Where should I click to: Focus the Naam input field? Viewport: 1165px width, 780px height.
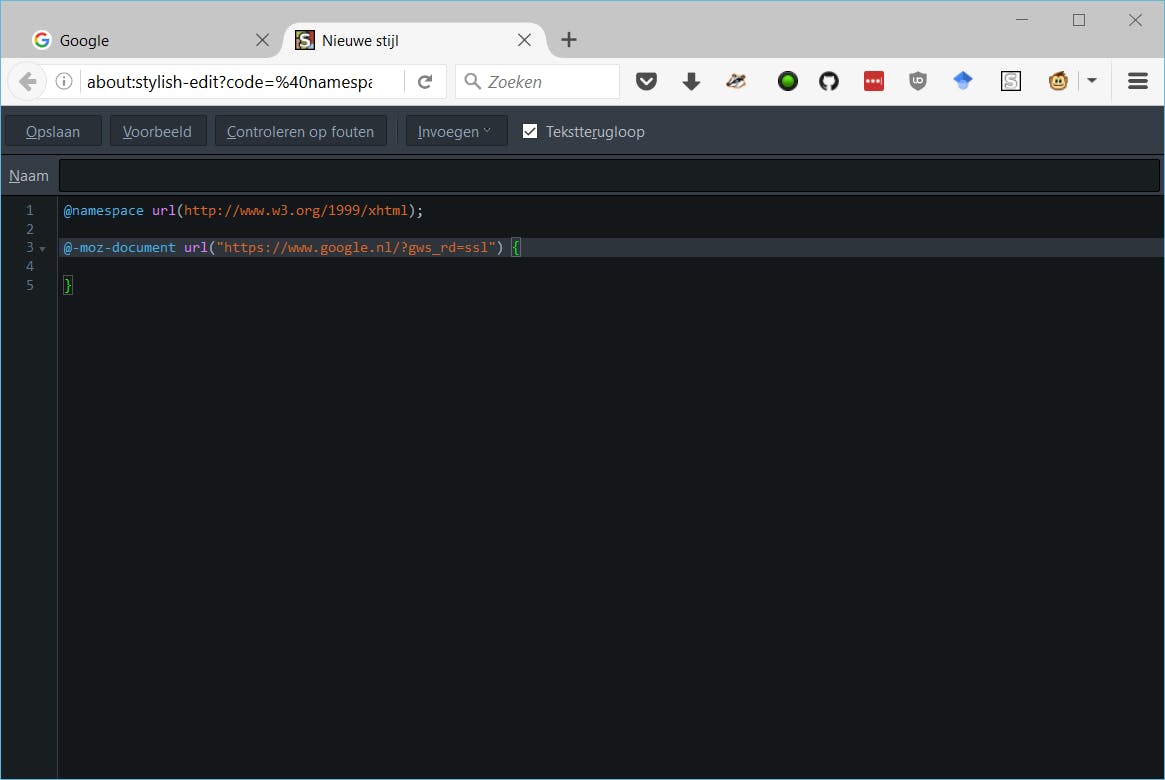609,175
